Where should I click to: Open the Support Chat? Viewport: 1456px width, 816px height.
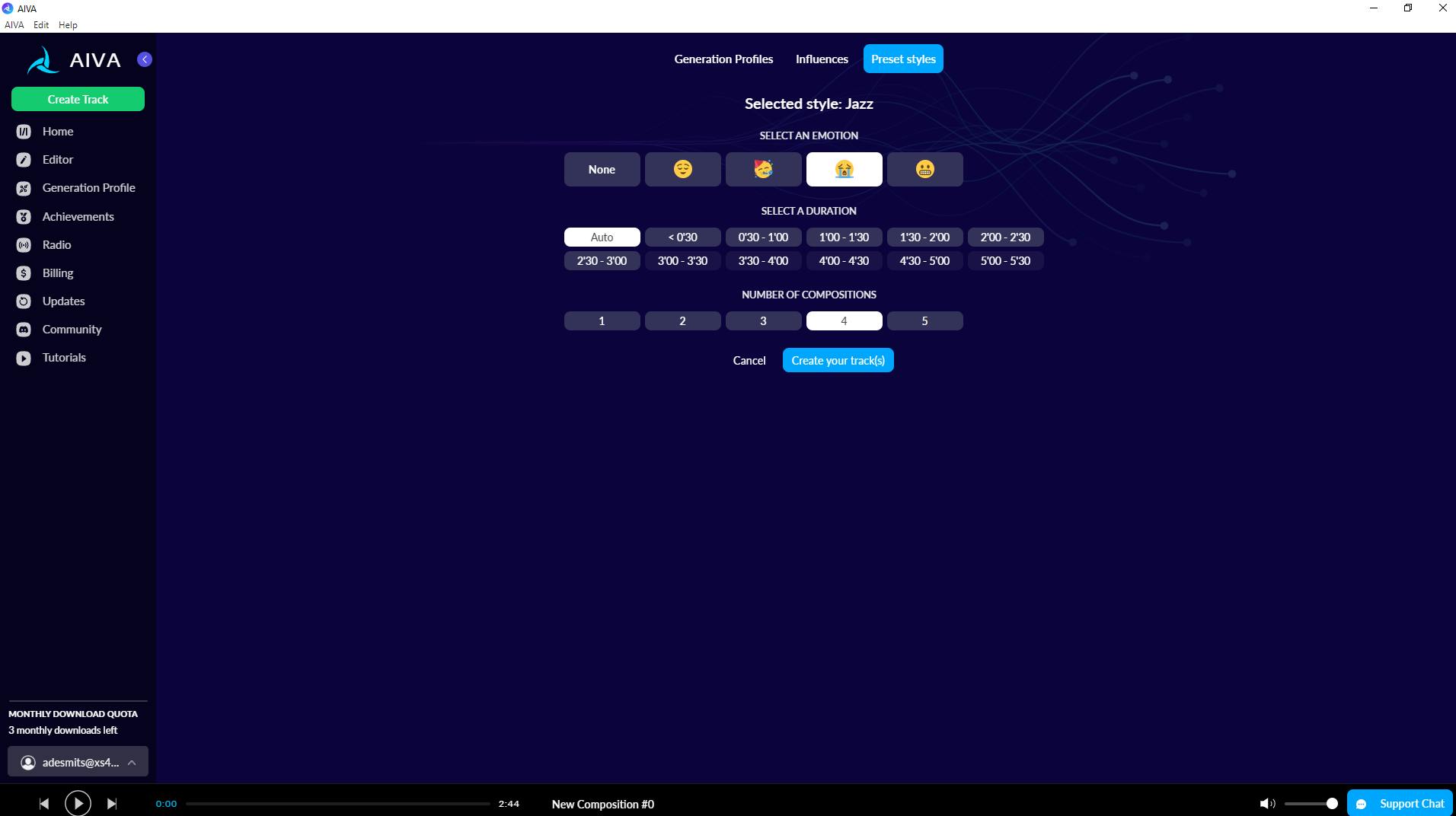click(x=1400, y=804)
